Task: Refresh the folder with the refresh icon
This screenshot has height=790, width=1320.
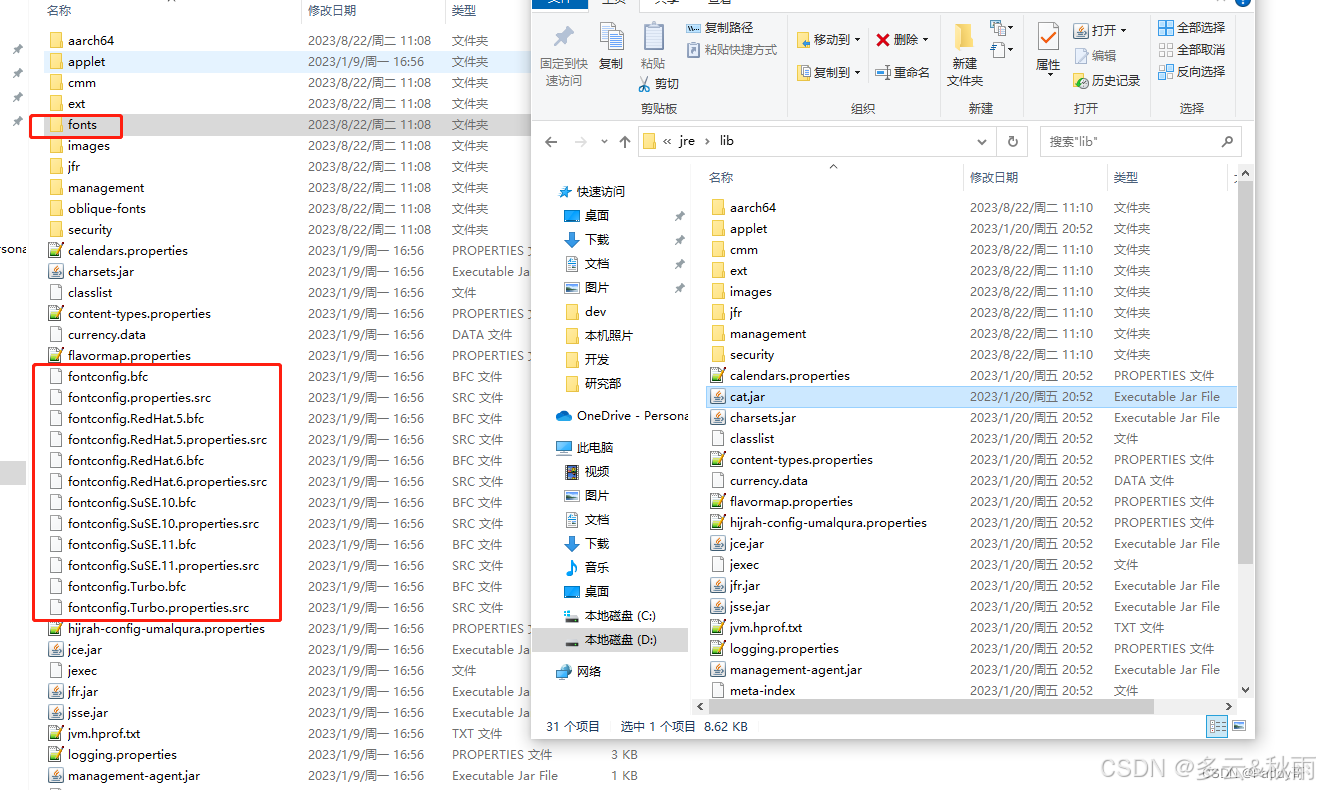Action: pyautogui.click(x=1011, y=141)
